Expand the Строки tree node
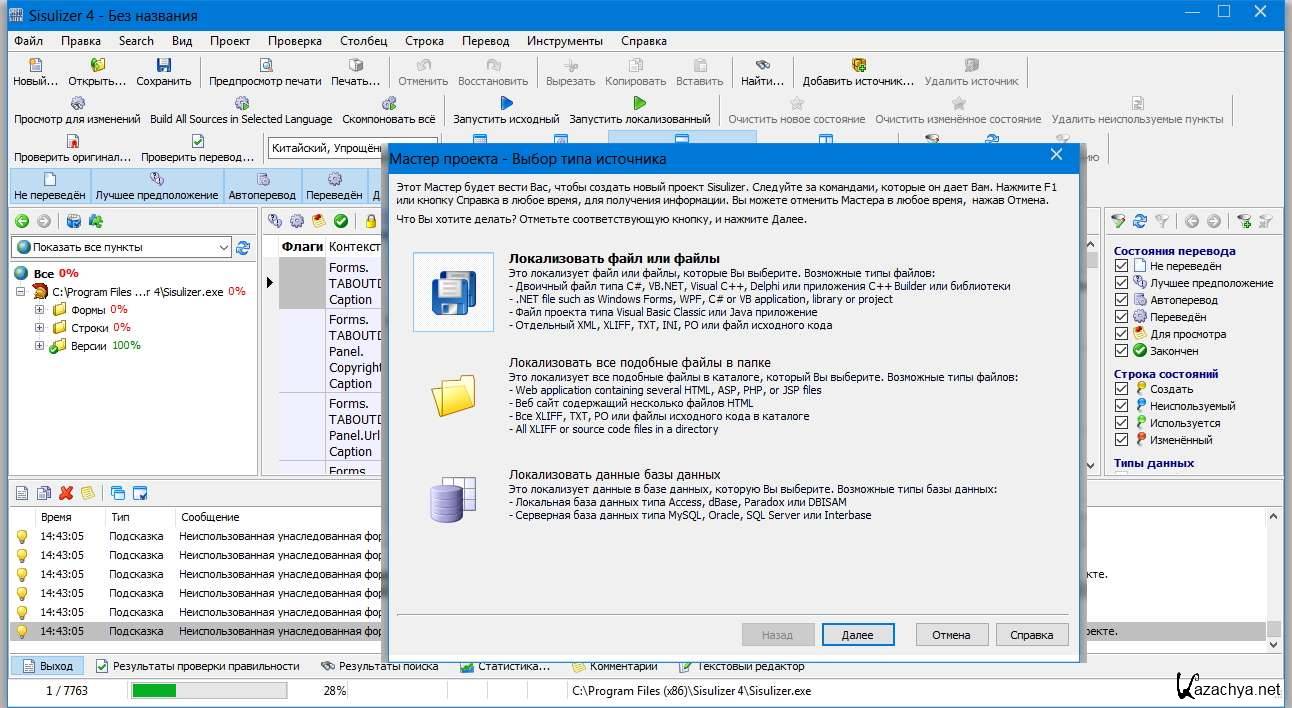This screenshot has width=1292, height=708. click(40, 328)
